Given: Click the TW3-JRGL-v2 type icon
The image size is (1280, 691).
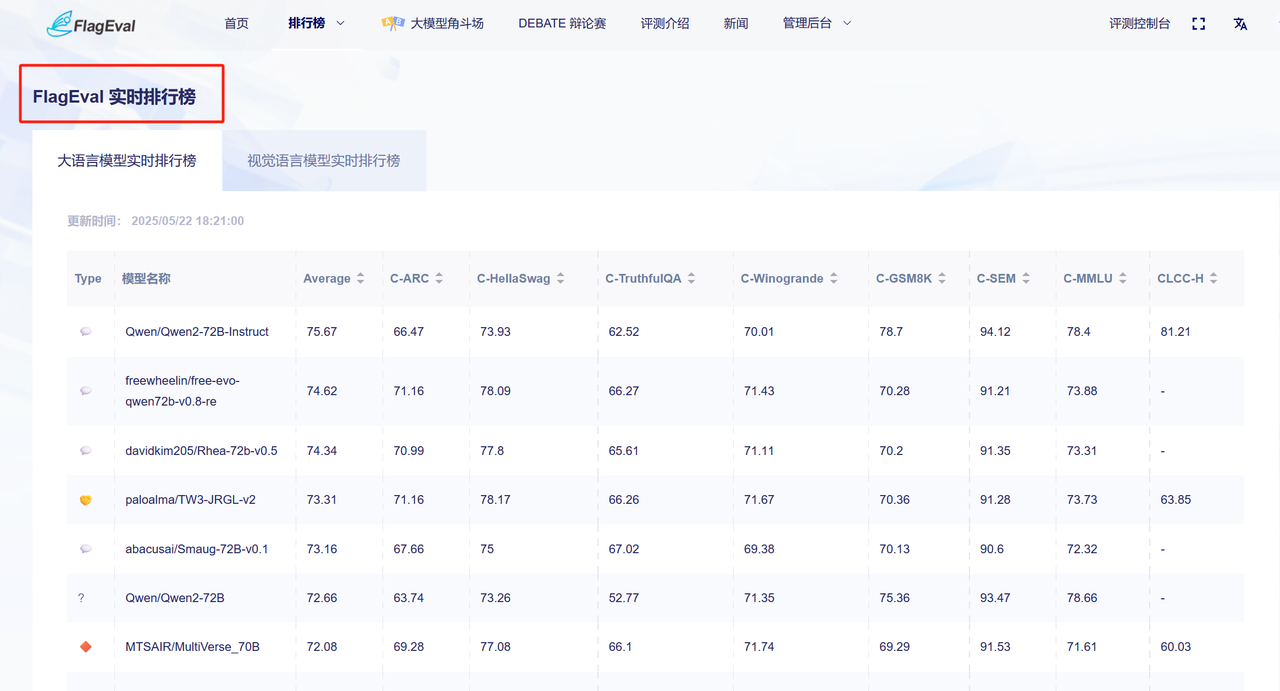Looking at the screenshot, I should pos(86,500).
